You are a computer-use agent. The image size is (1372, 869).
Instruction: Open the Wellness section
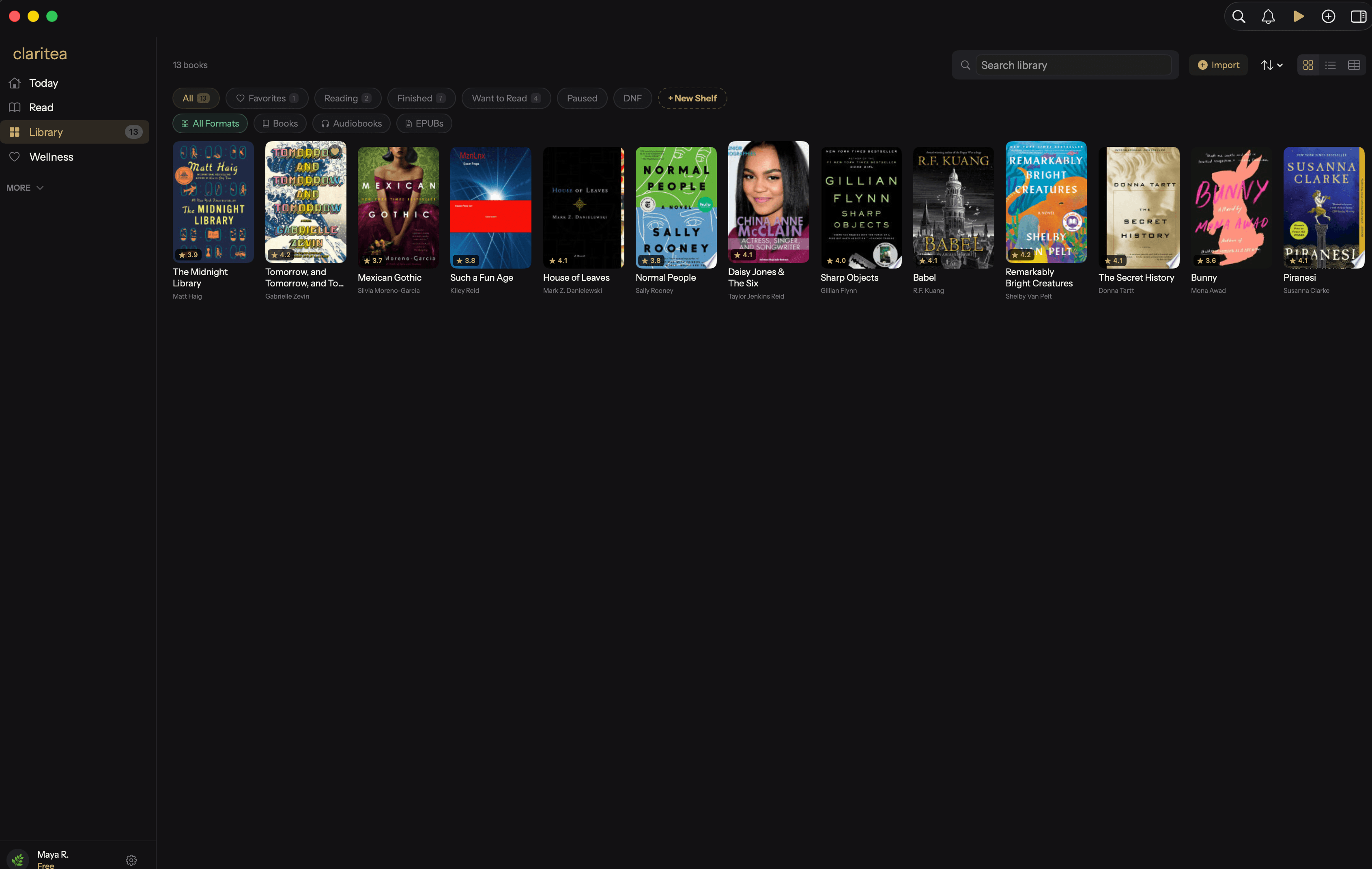[x=75, y=157]
